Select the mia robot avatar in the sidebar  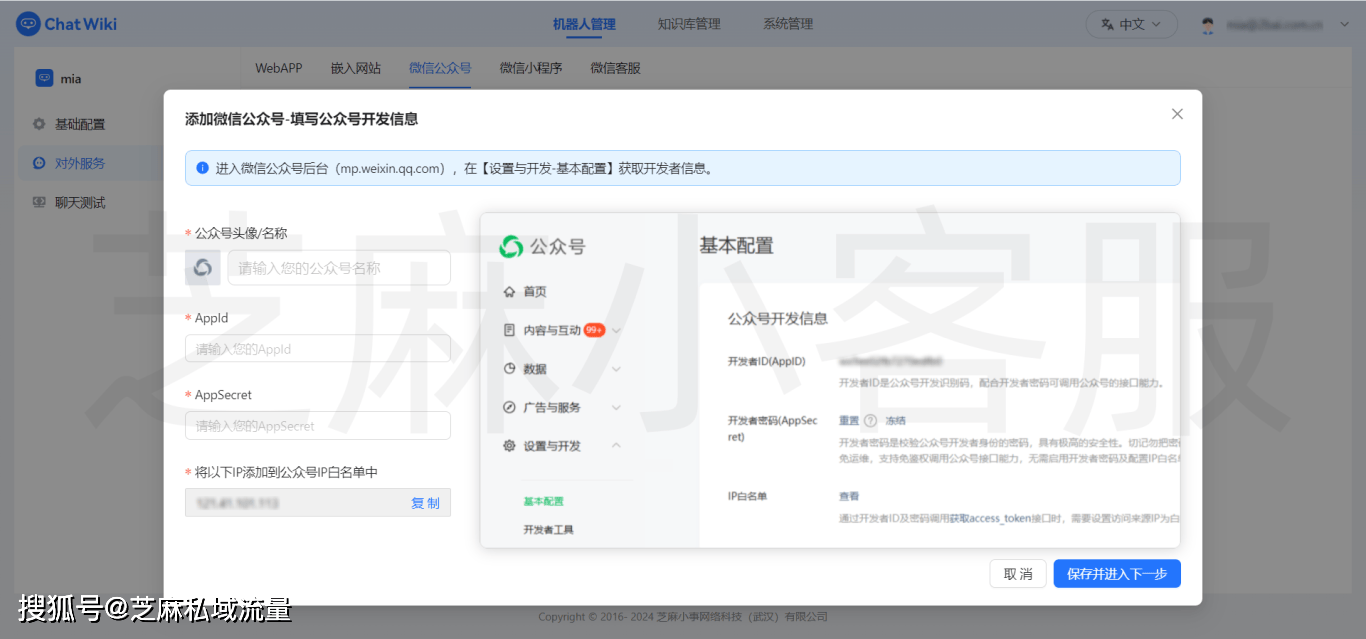[x=43, y=77]
